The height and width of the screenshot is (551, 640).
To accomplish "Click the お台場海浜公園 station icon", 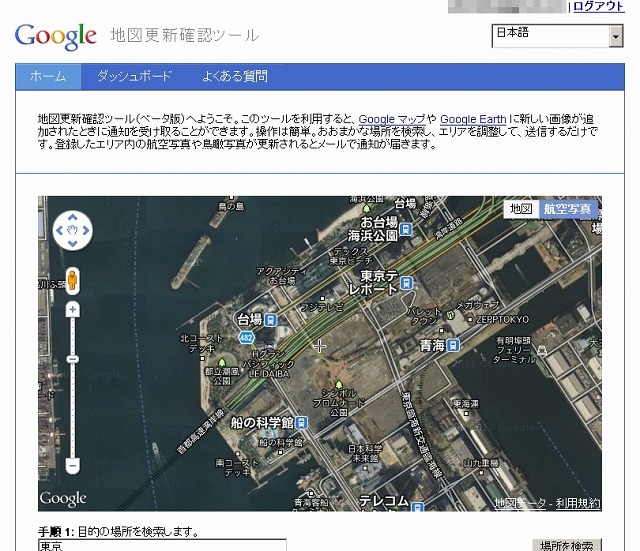I will pos(406,229).
